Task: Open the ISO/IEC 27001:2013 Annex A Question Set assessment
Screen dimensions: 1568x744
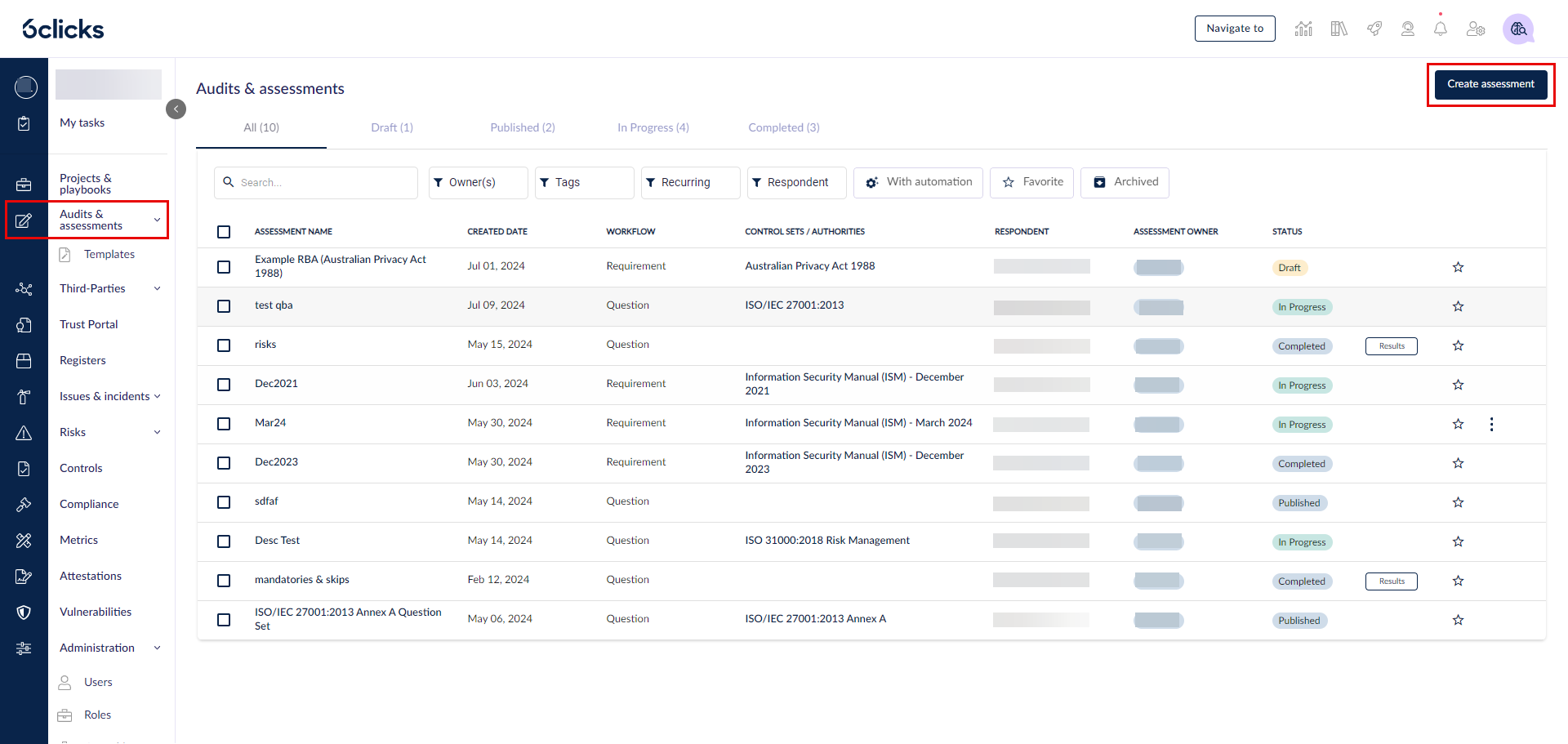Action: [348, 619]
